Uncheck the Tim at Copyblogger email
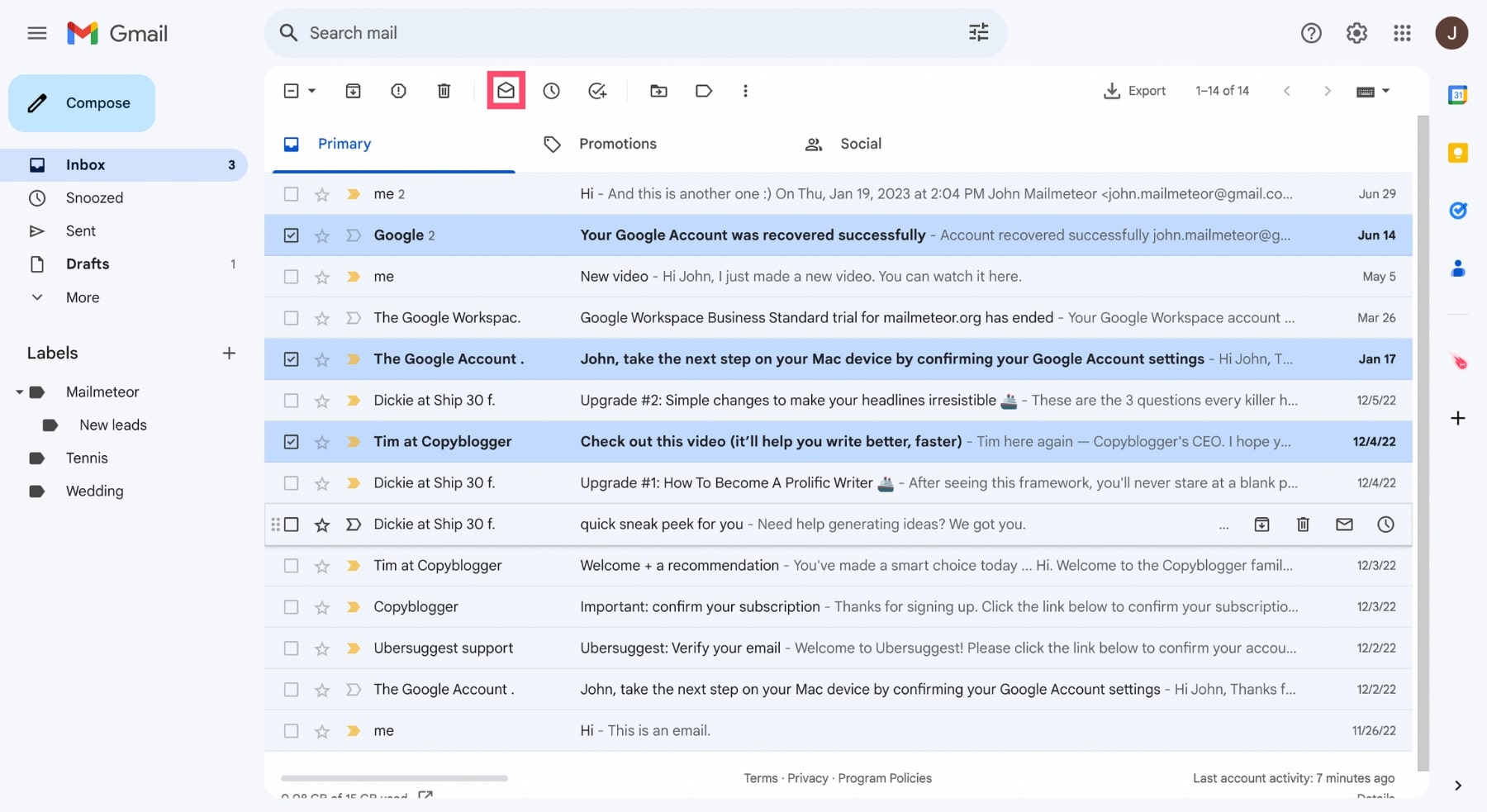Viewport: 1487px width, 812px height. click(290, 441)
